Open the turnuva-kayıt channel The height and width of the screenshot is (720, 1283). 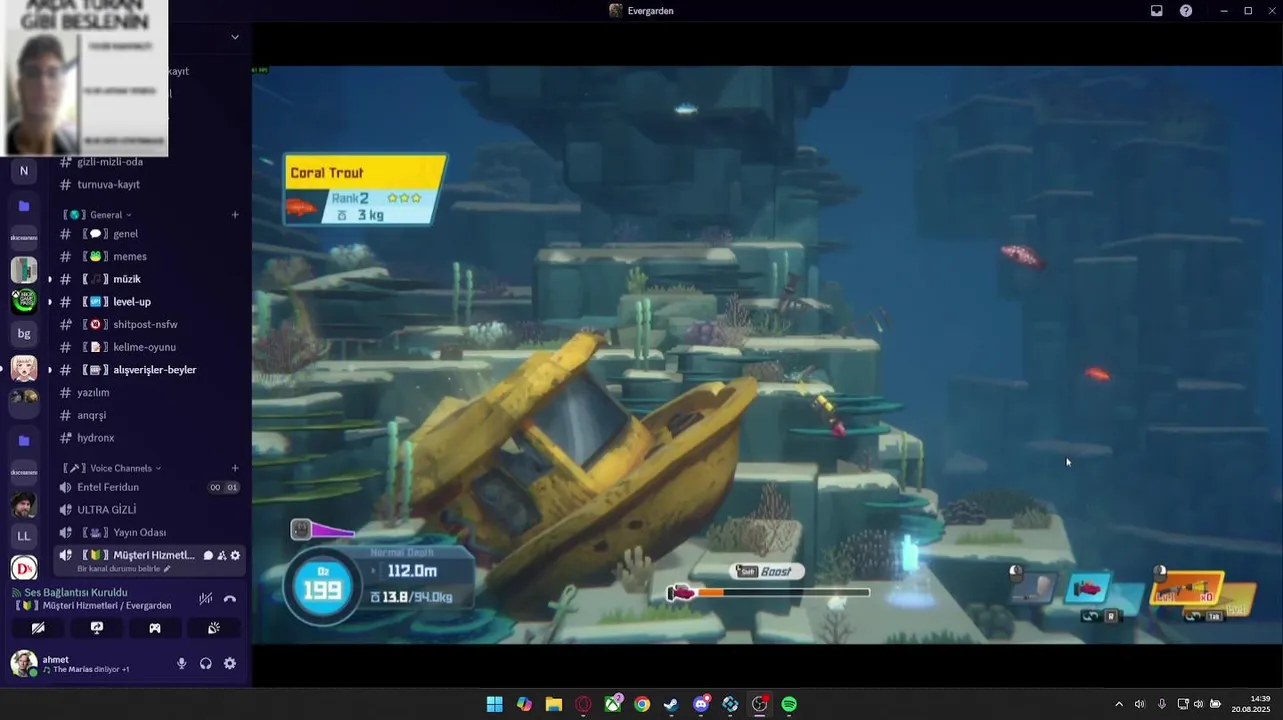(148, 184)
